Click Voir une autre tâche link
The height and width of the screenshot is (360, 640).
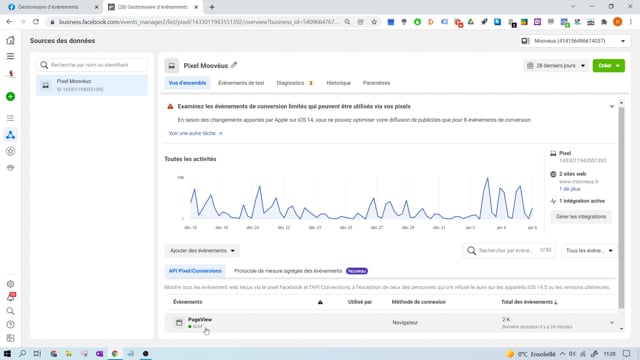196,133
